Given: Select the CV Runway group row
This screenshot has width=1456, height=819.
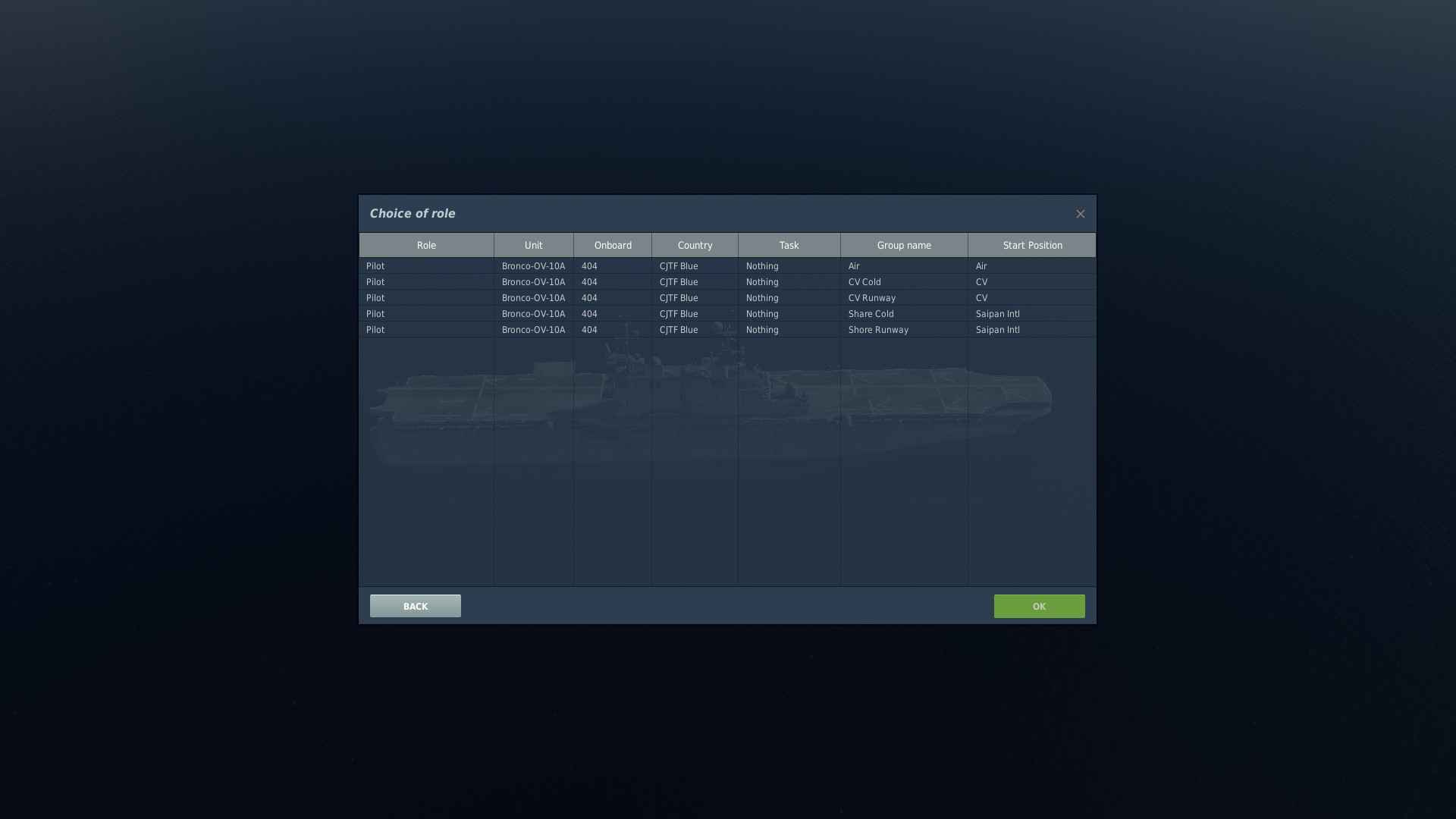Looking at the screenshot, I should point(871,298).
